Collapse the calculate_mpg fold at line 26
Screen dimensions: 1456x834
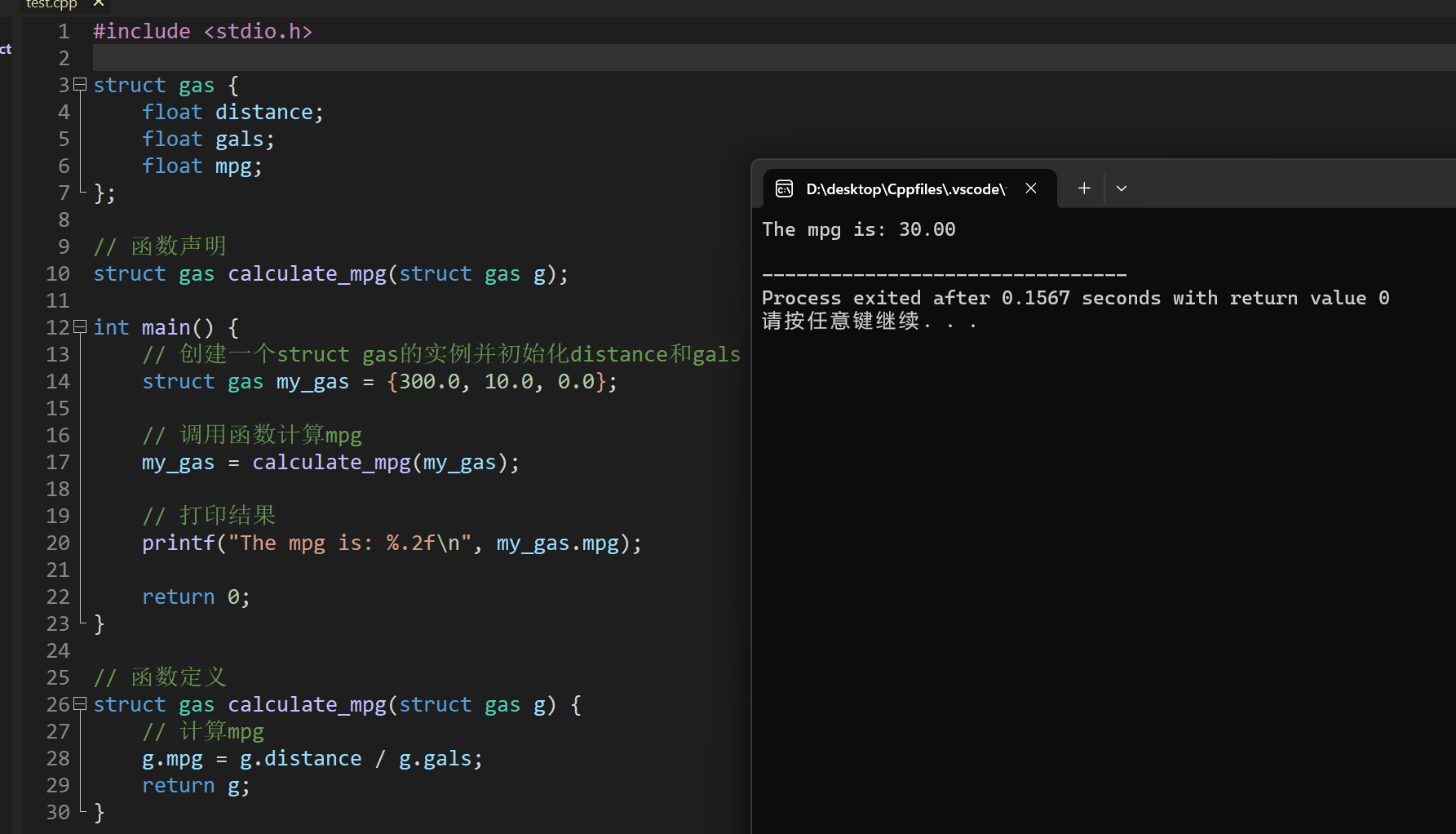80,703
